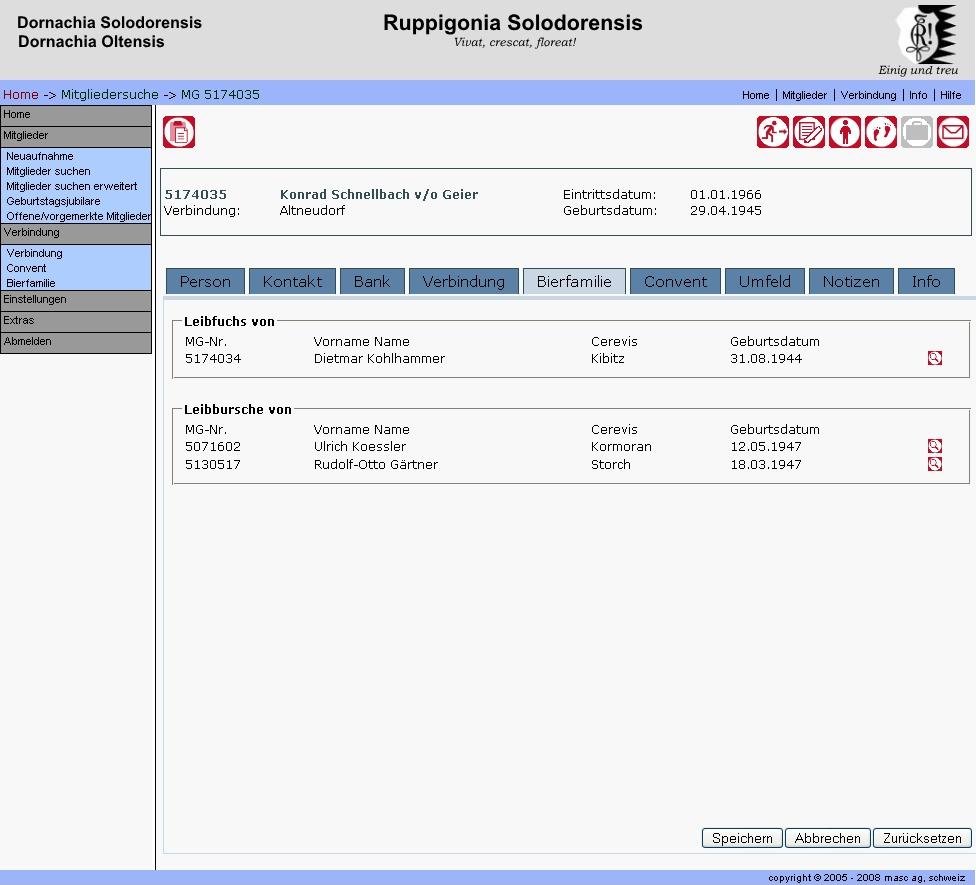Click the envelope mail icon
Viewport: 976px width, 885px height.
tap(952, 132)
